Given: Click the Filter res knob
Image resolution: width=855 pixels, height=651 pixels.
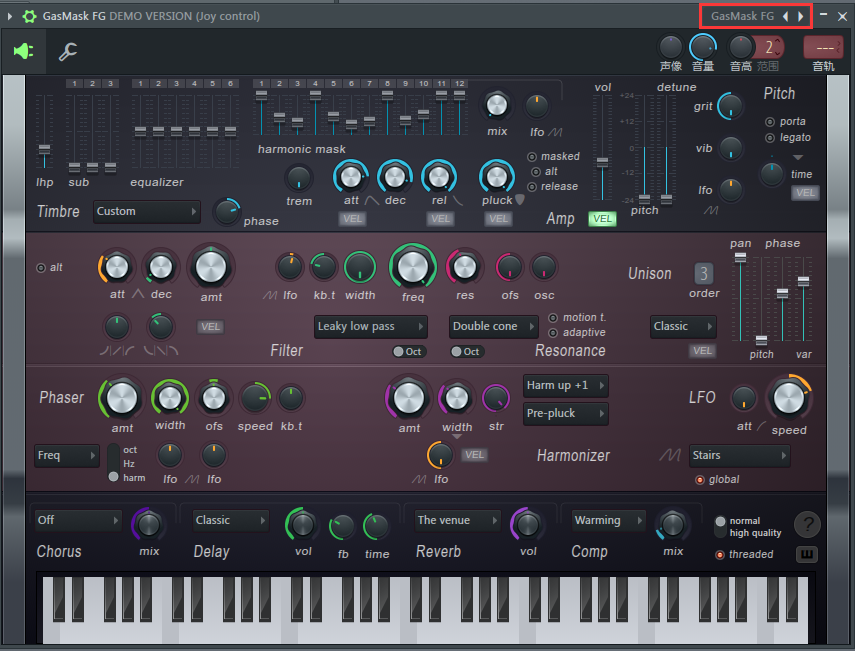Looking at the screenshot, I should (x=465, y=267).
